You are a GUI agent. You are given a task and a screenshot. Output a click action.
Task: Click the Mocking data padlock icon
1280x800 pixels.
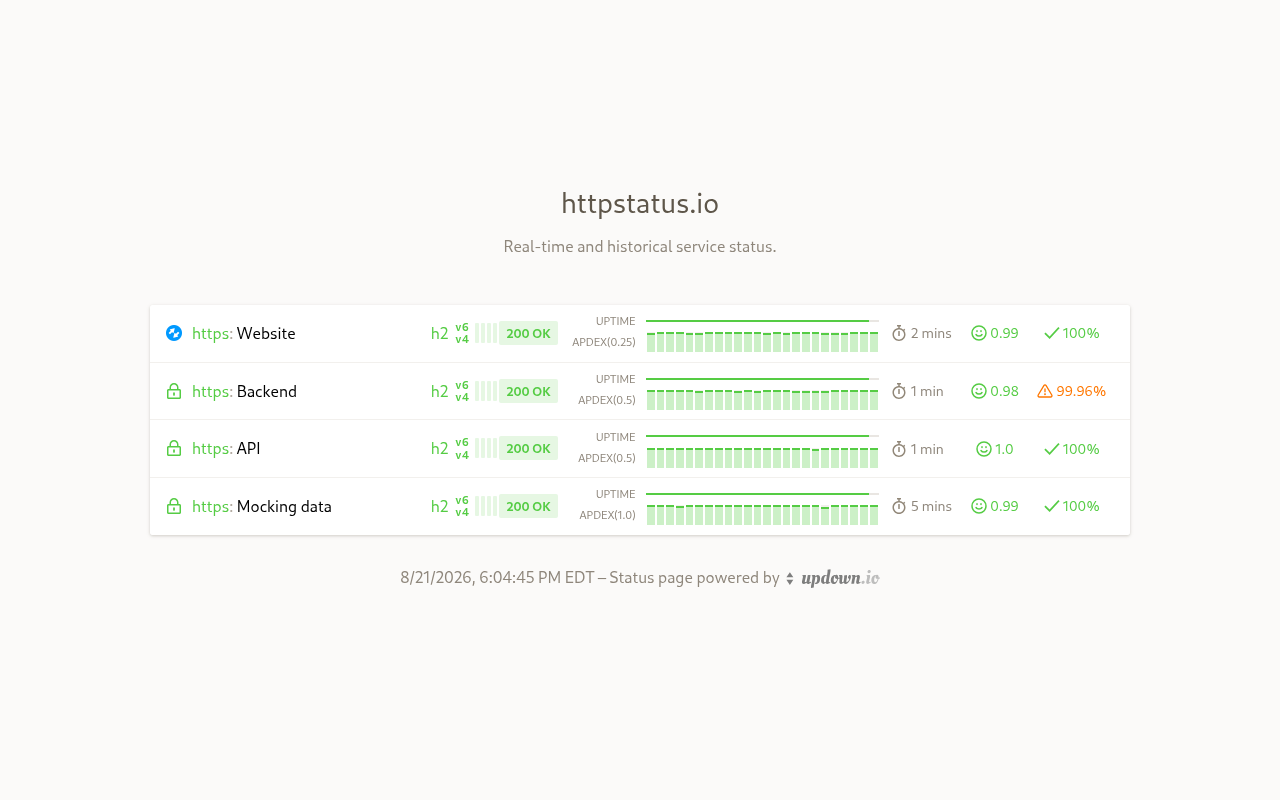174,506
